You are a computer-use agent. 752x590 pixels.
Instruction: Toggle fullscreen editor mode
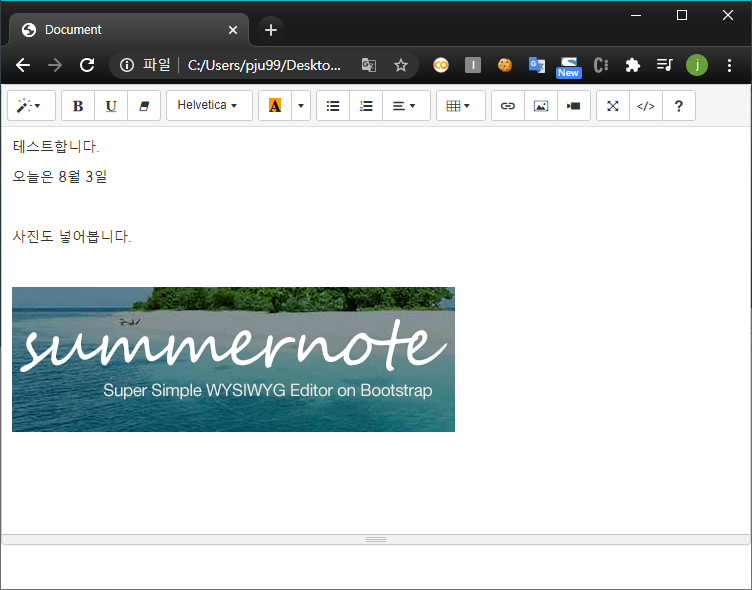click(613, 106)
